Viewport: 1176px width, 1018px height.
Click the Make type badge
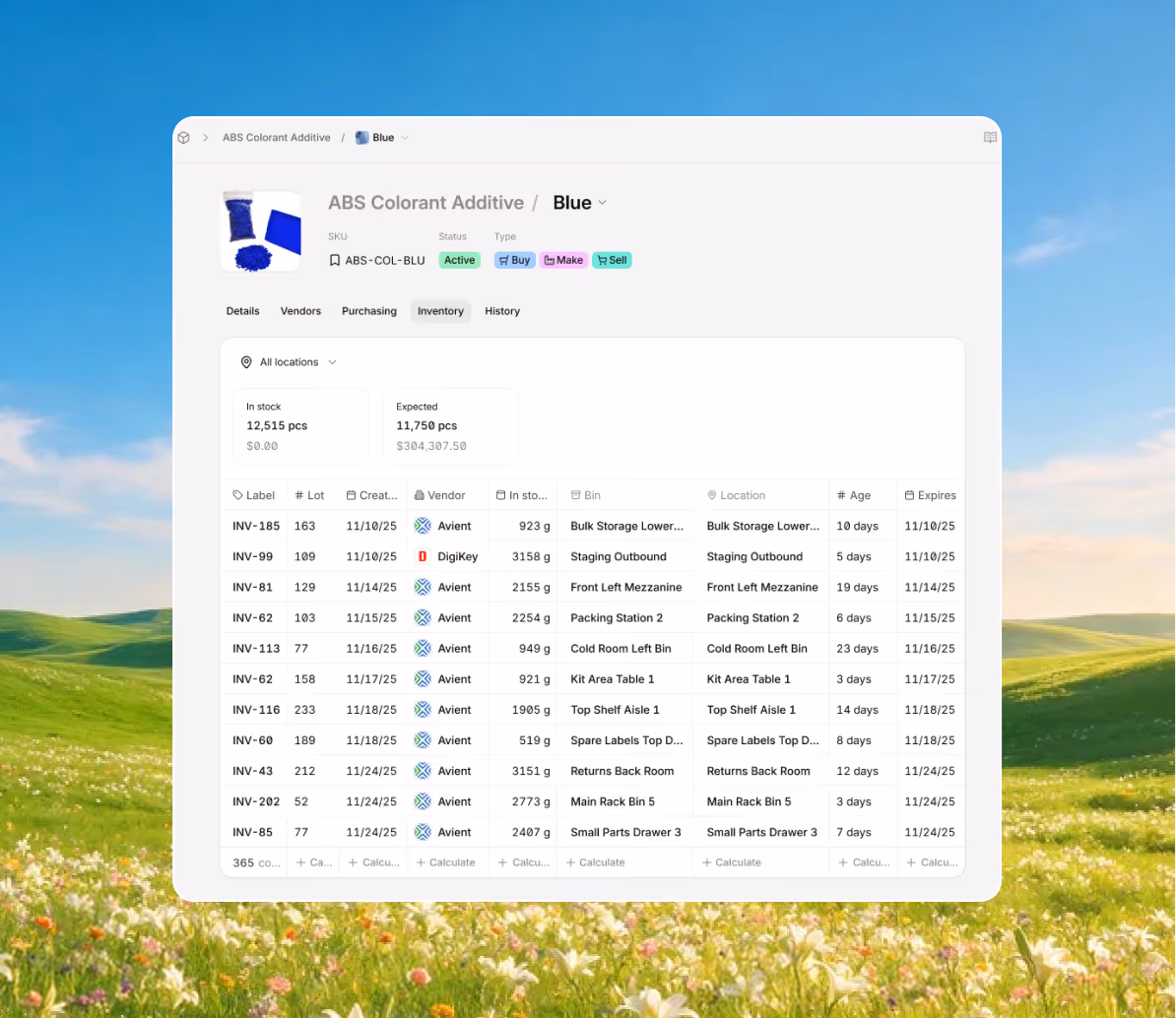[x=563, y=260]
